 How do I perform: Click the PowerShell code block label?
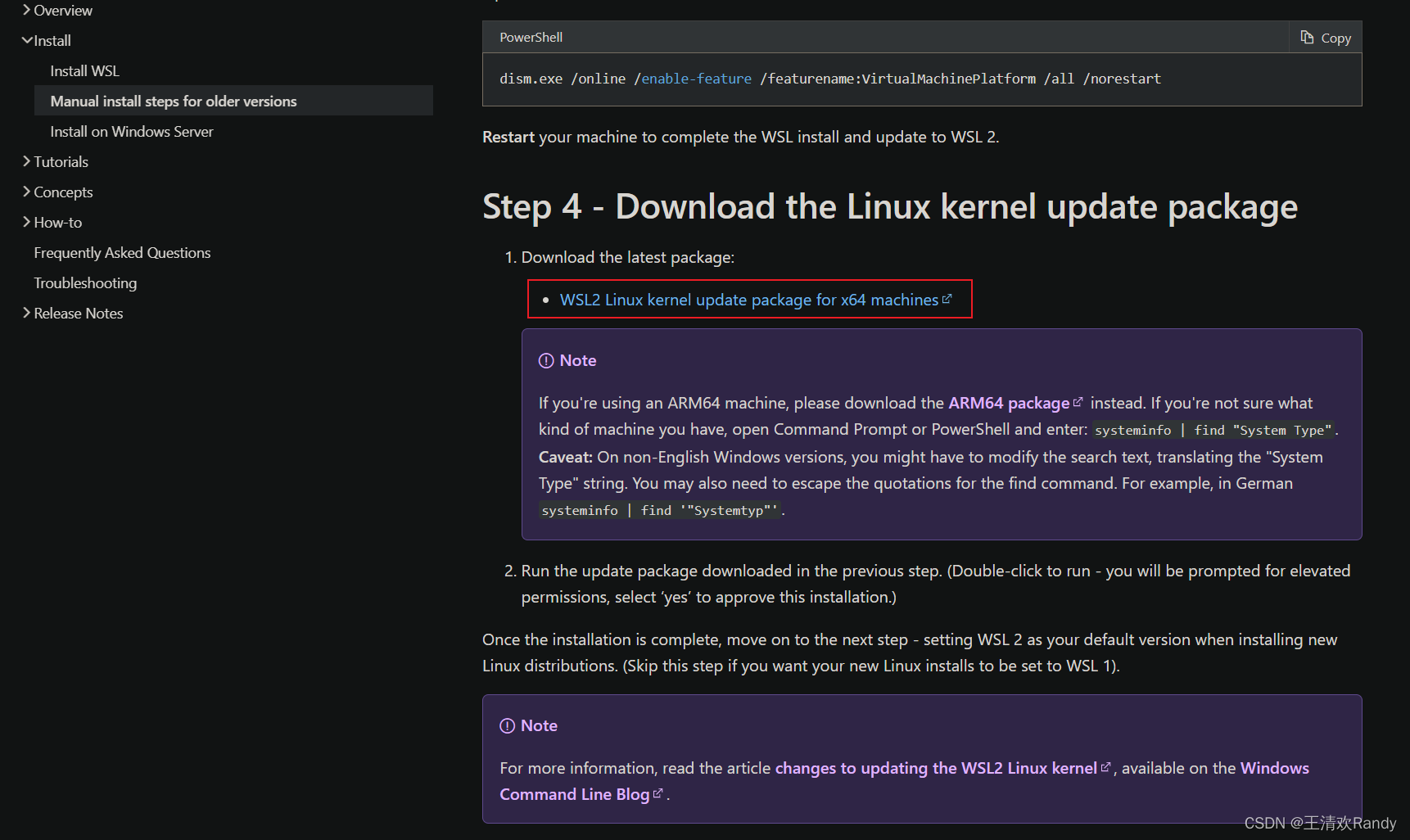531,38
